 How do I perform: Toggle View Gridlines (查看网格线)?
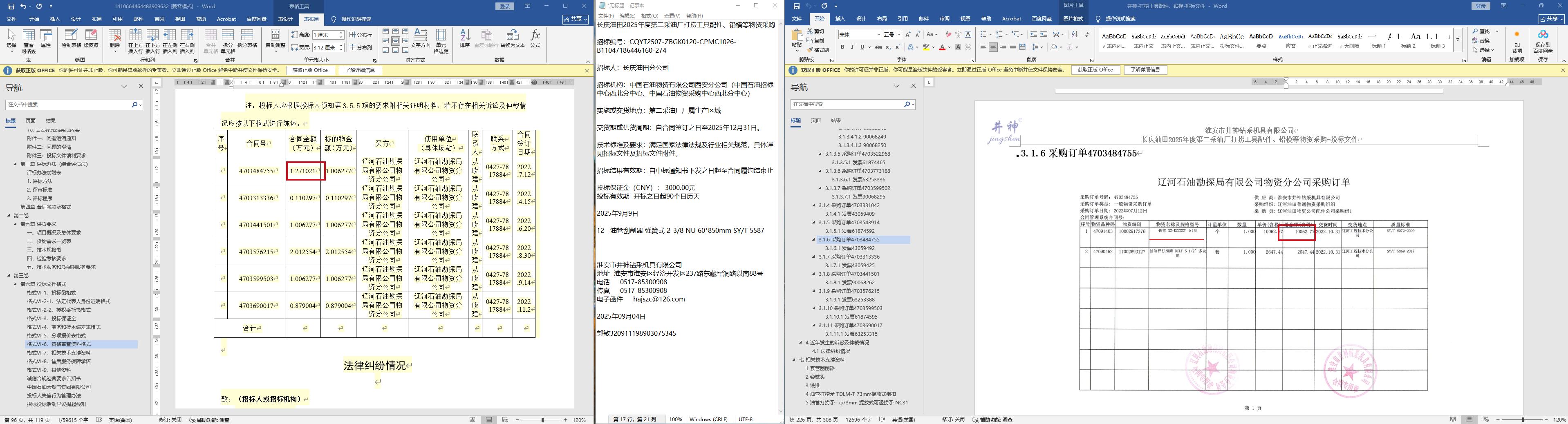click(29, 41)
